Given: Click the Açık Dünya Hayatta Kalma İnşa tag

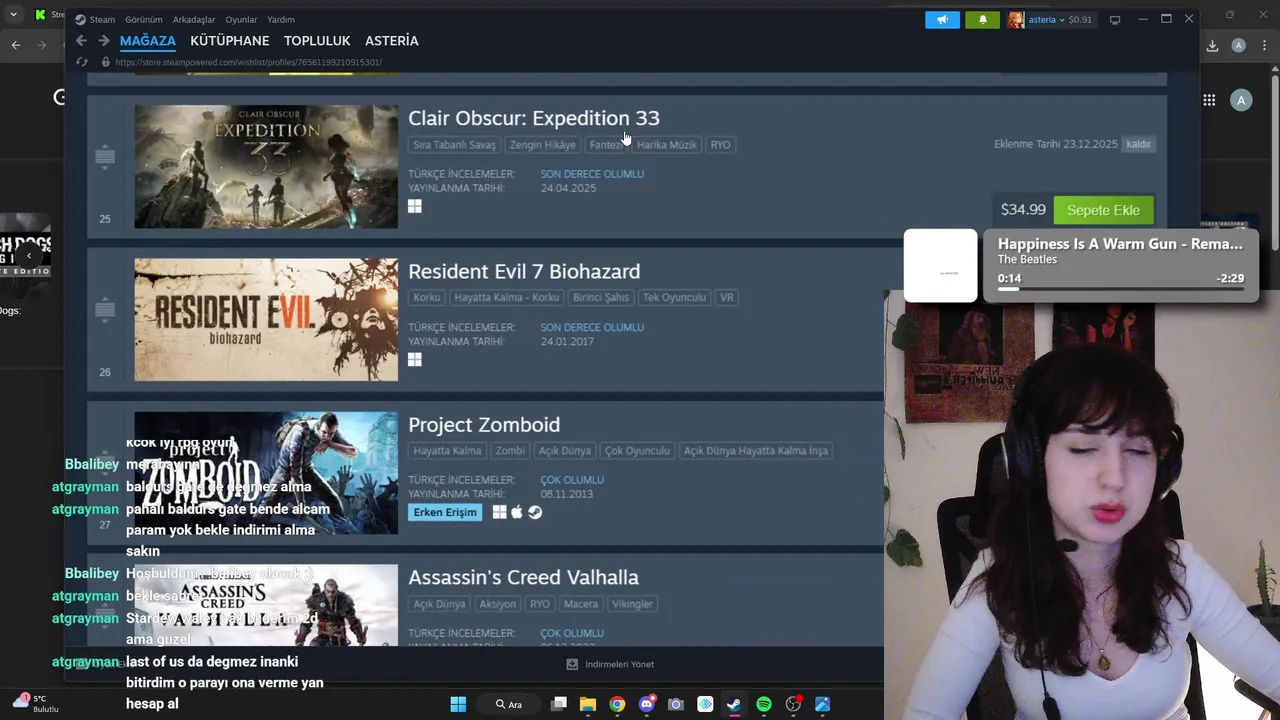Looking at the screenshot, I should [x=756, y=451].
